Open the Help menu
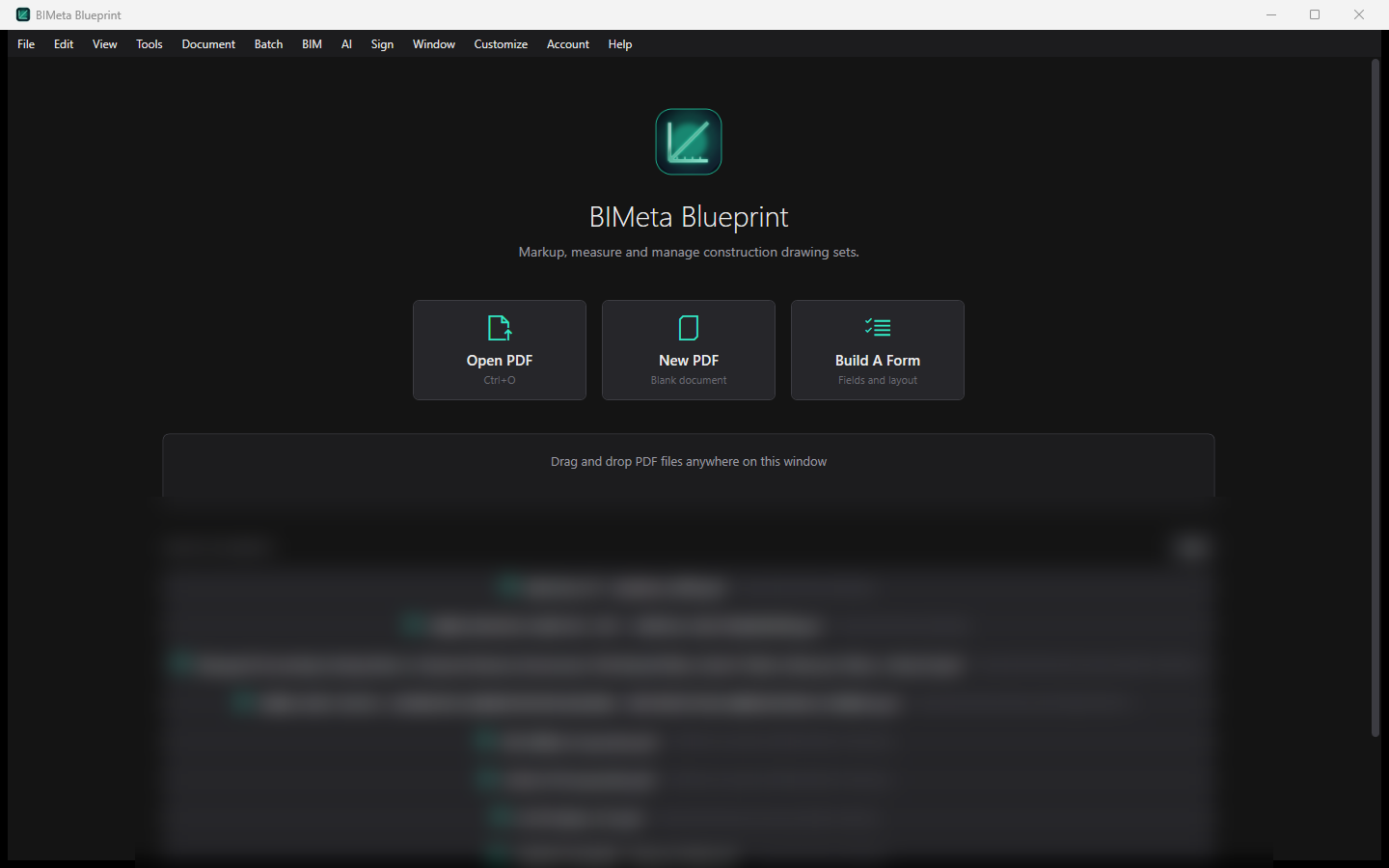This screenshot has height=868, width=1389. 620,44
